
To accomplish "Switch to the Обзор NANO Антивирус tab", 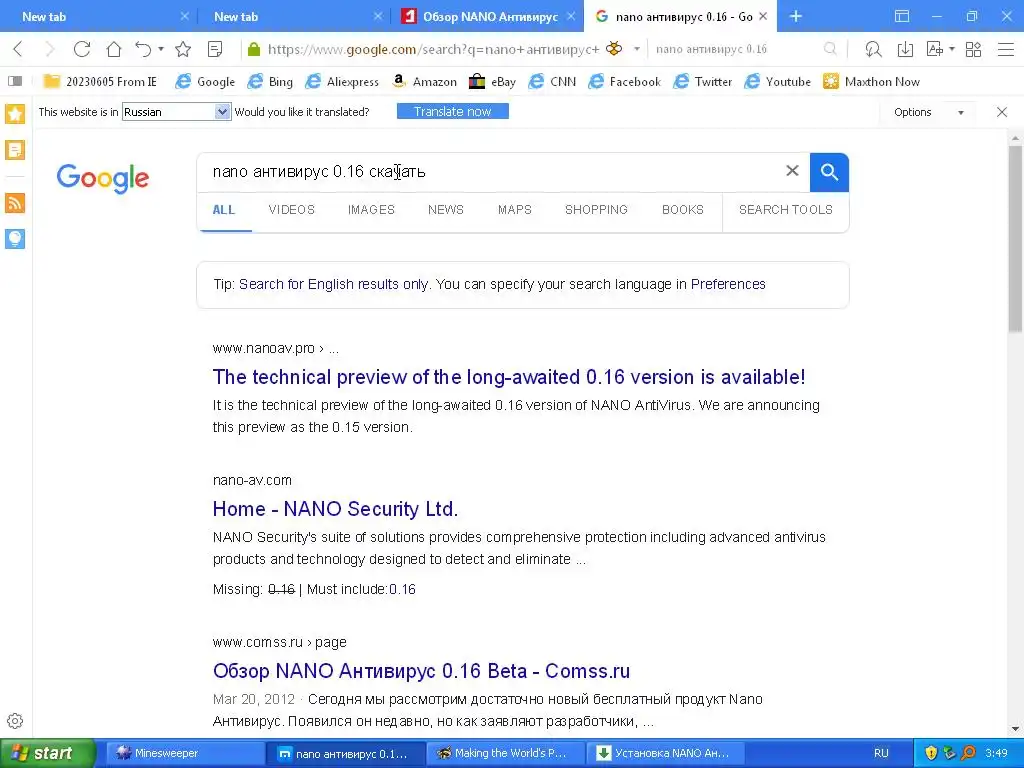I will click(485, 16).
